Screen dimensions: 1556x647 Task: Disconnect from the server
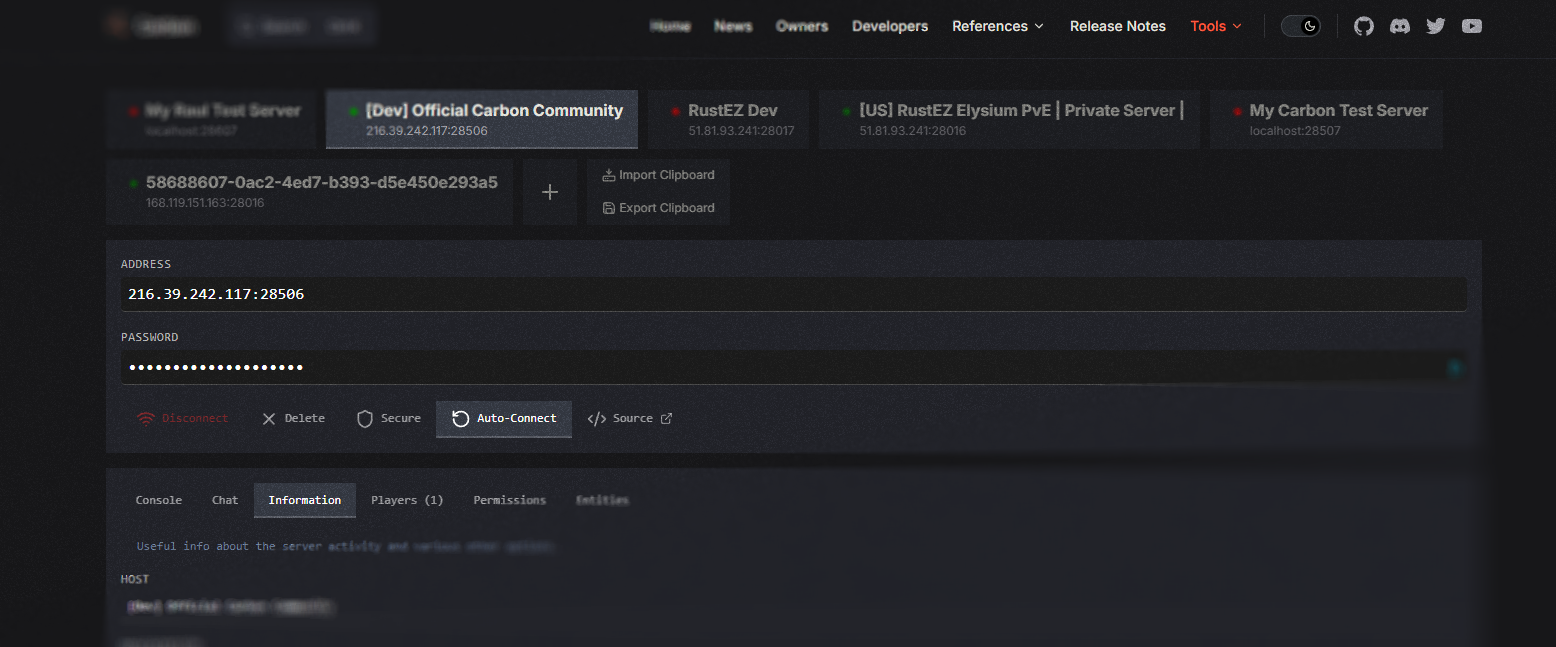[182, 418]
